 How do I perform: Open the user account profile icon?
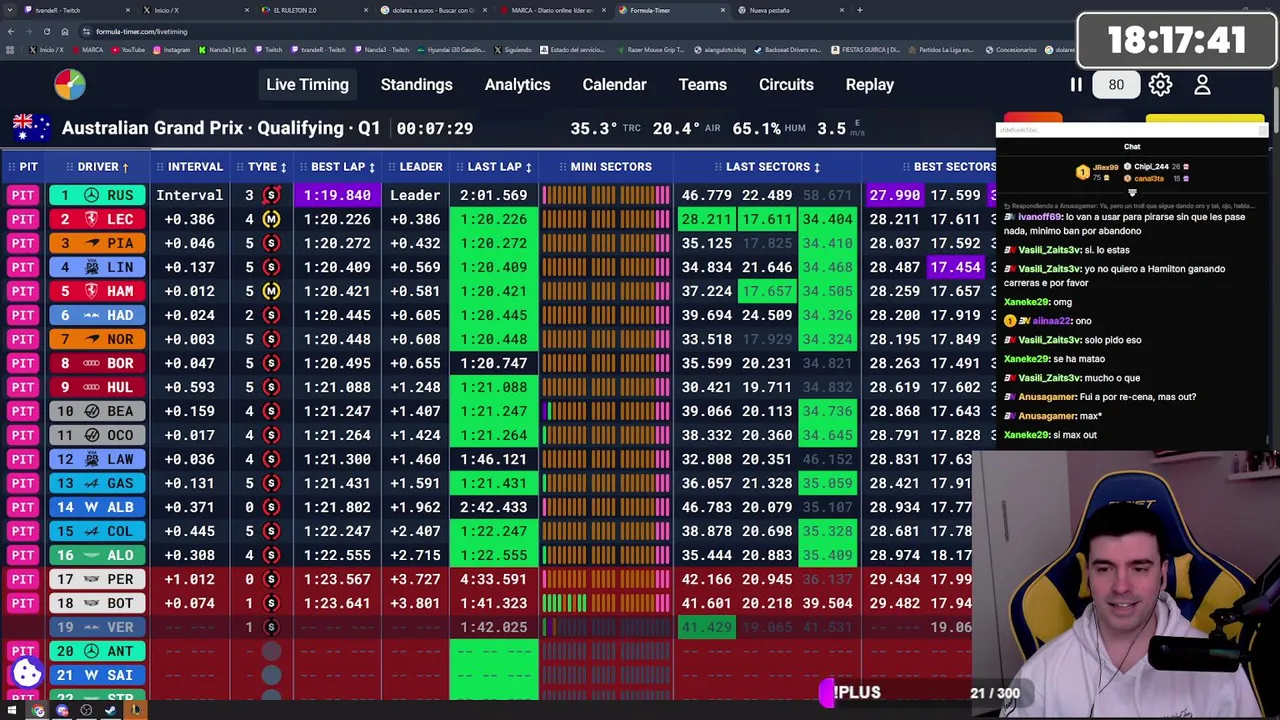point(1202,85)
